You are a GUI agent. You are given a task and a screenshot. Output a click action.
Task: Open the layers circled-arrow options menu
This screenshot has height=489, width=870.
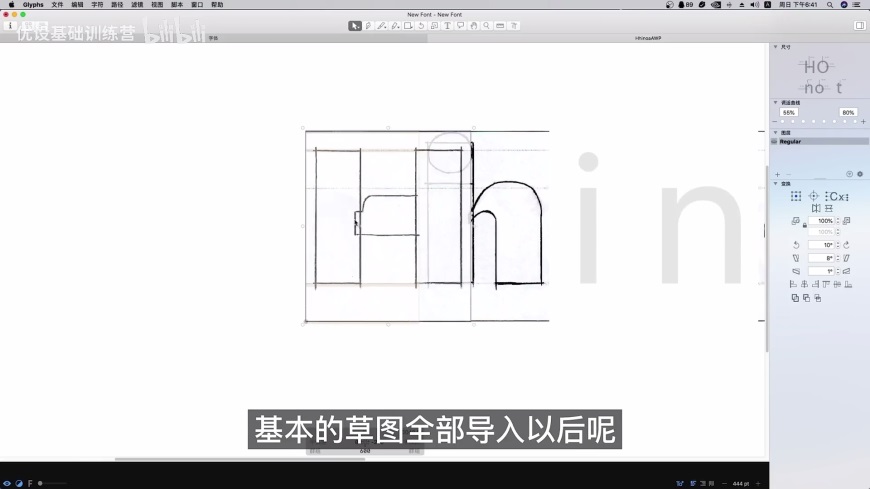849,174
